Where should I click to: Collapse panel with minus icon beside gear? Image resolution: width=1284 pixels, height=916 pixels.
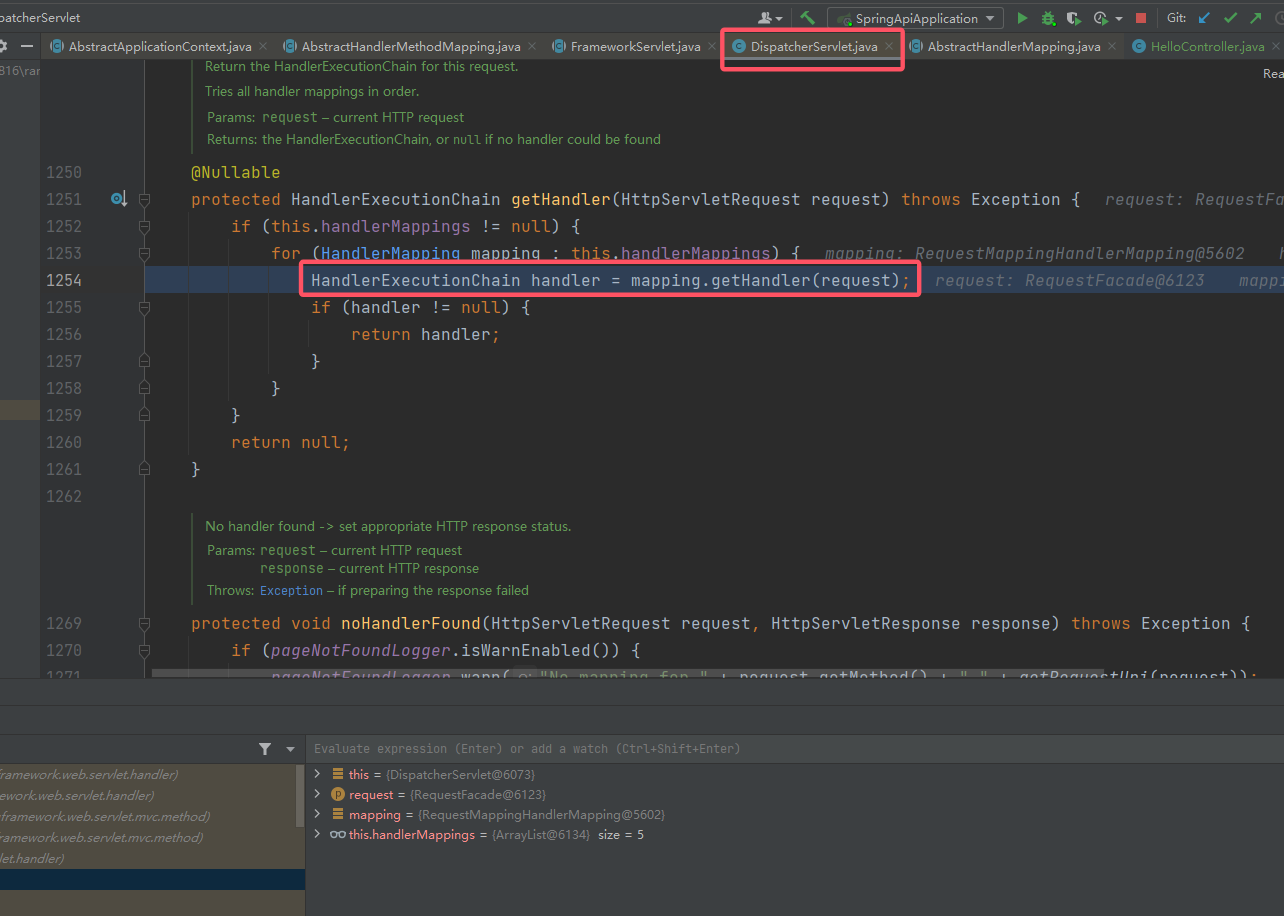[27, 46]
